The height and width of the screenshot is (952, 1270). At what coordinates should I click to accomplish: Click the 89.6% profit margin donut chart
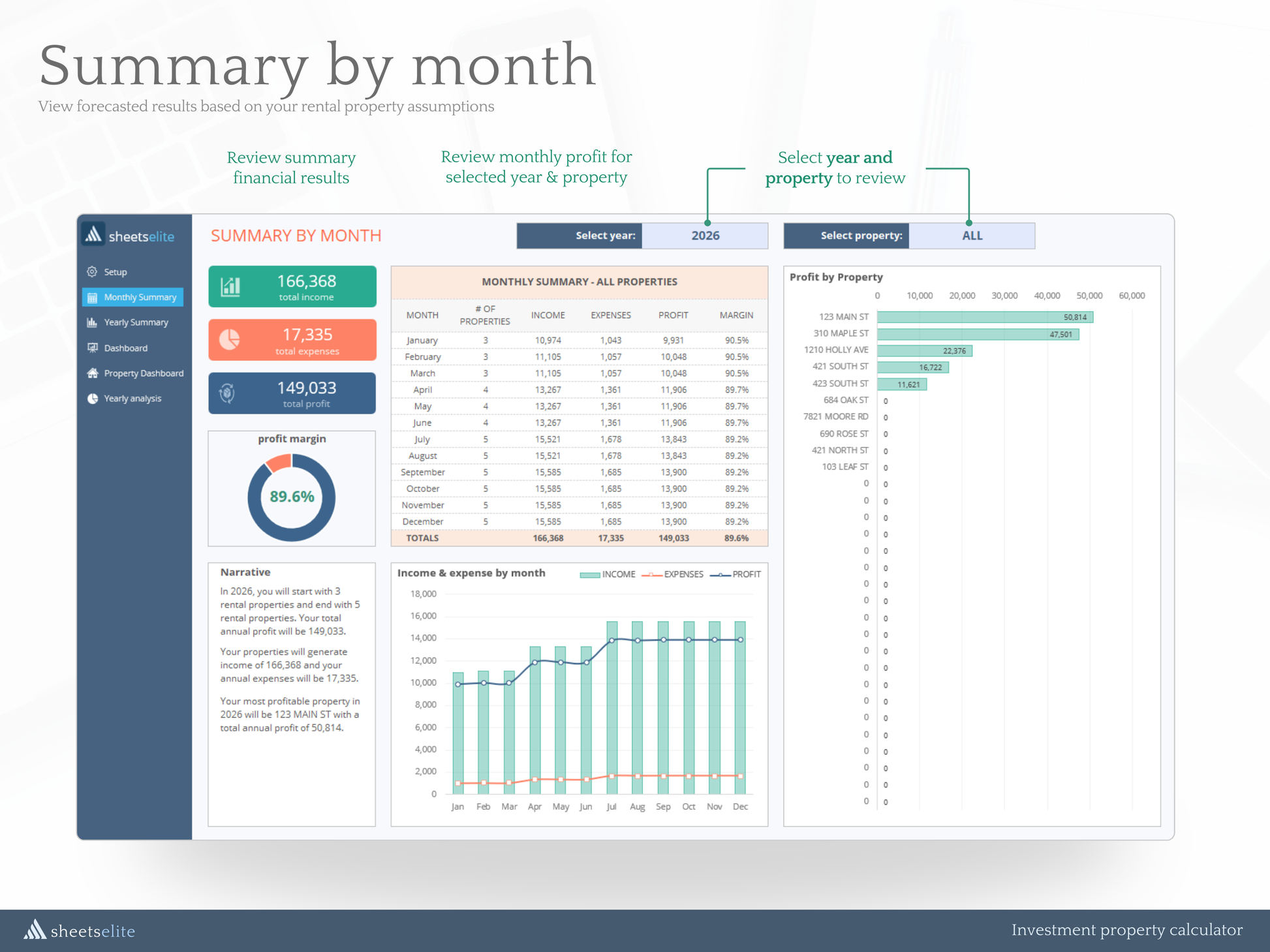(x=292, y=497)
